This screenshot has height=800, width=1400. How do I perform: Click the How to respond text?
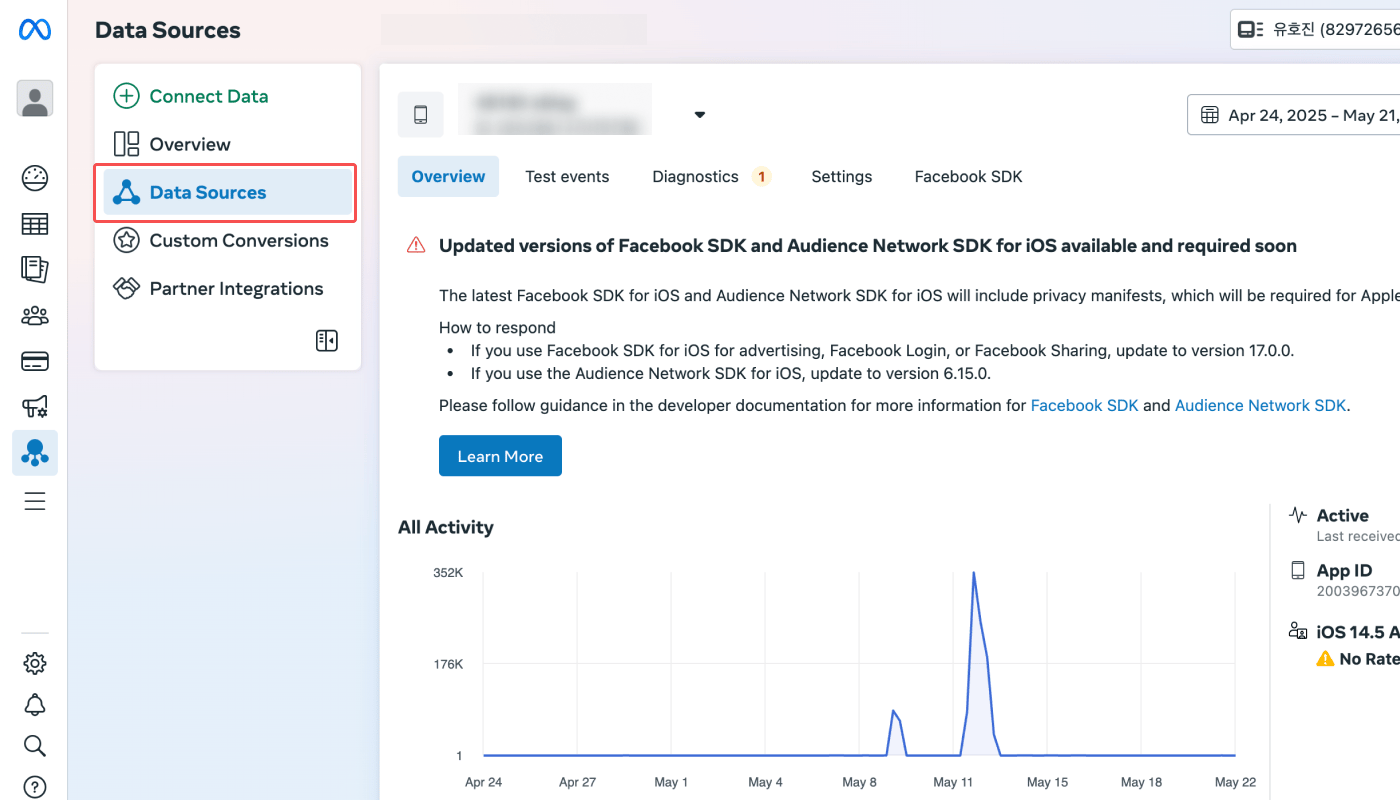pyautogui.click(x=497, y=328)
